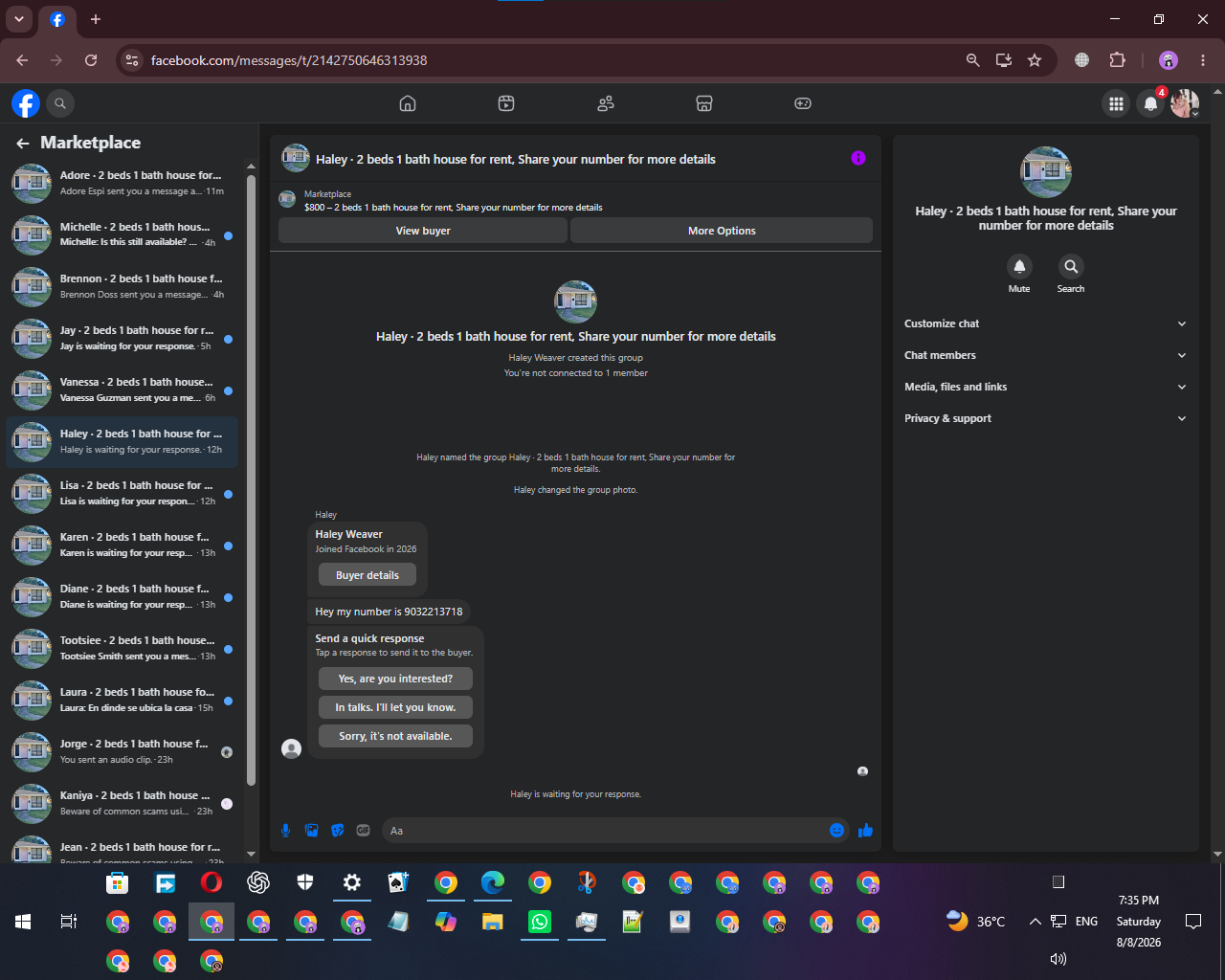Open Lisa's conversation in the list
Image resolution: width=1225 pixels, height=980 pixels.
click(122, 493)
